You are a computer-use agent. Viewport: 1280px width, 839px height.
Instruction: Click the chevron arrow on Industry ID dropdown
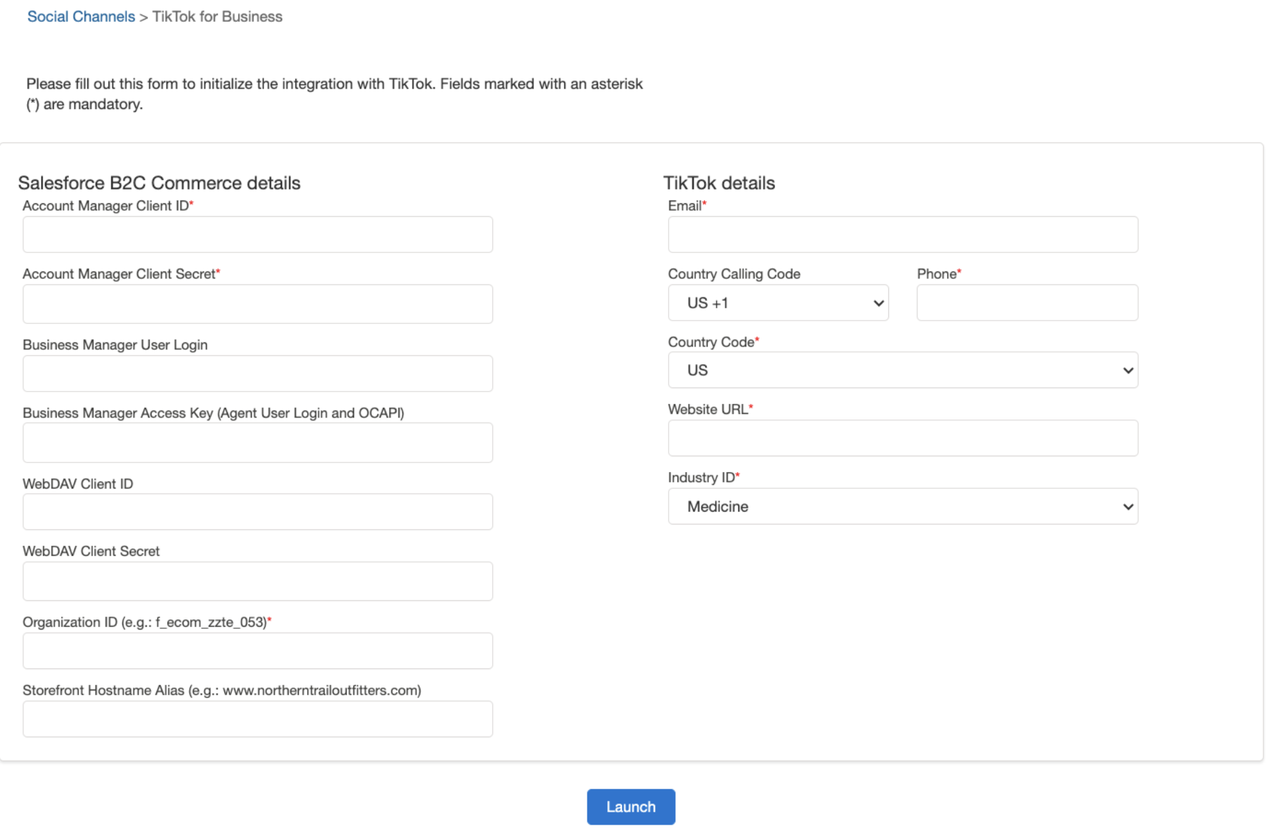click(1127, 507)
